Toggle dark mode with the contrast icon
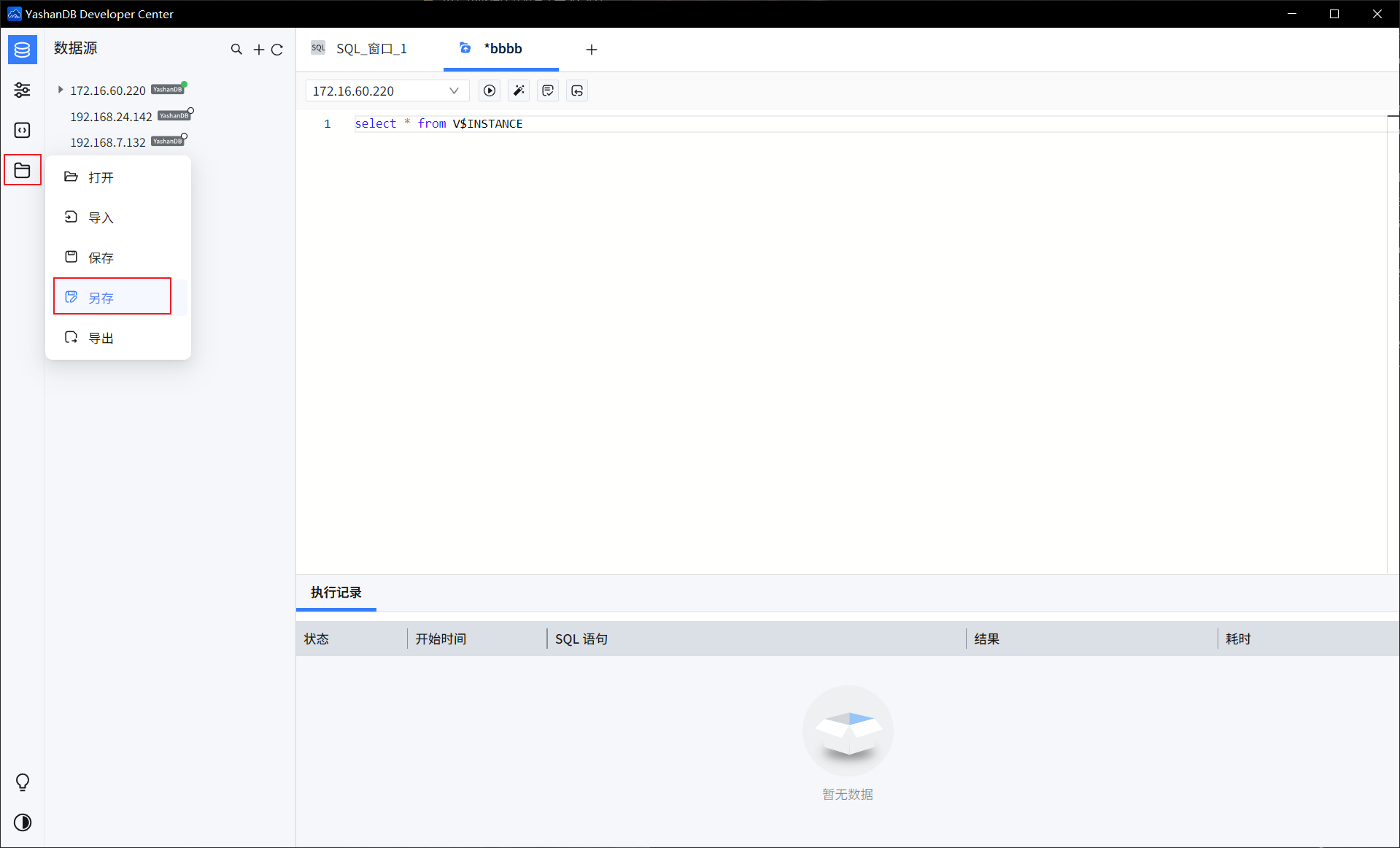This screenshot has height=848, width=1400. coord(22,822)
